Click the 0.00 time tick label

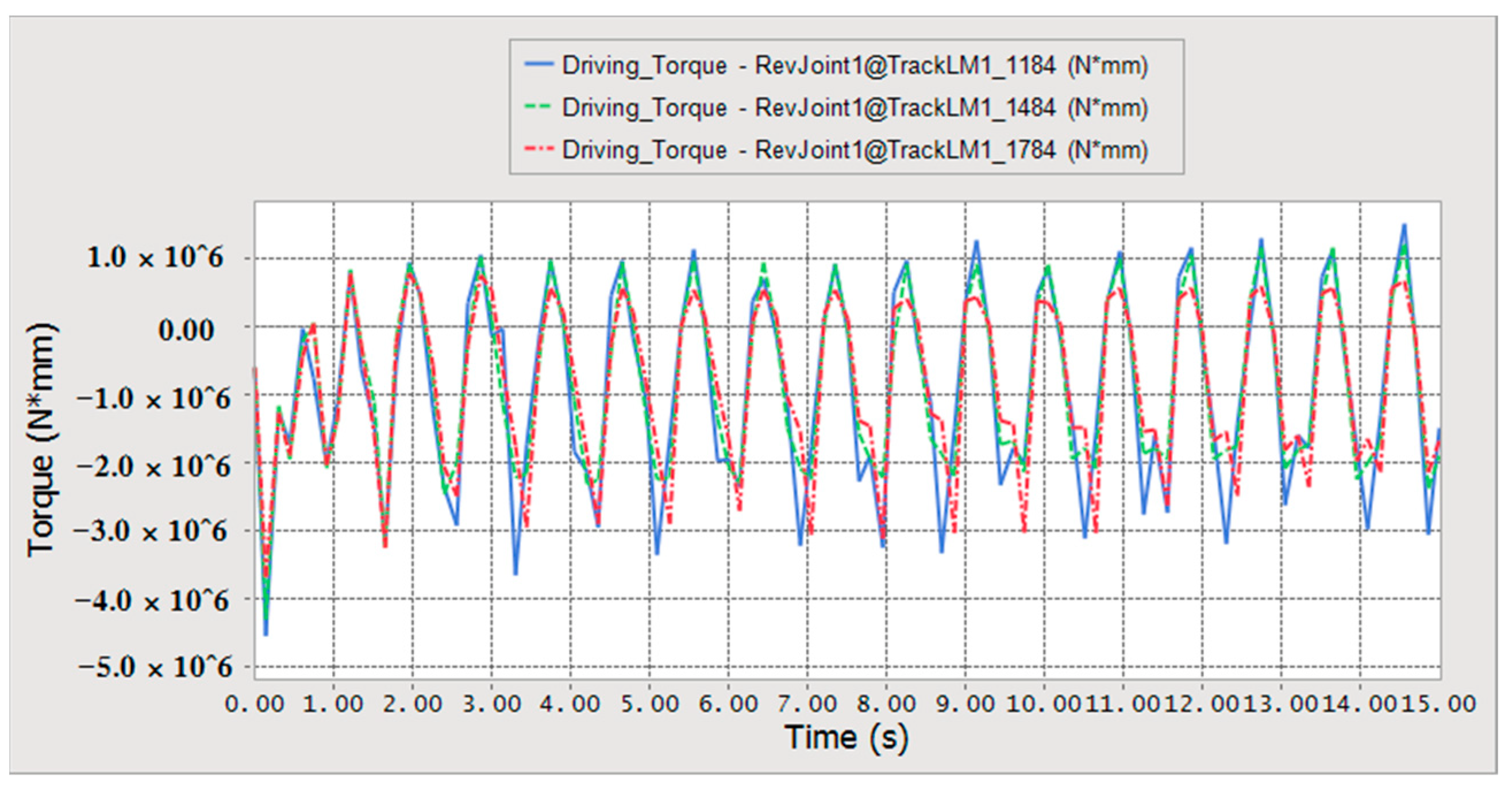[255, 704]
